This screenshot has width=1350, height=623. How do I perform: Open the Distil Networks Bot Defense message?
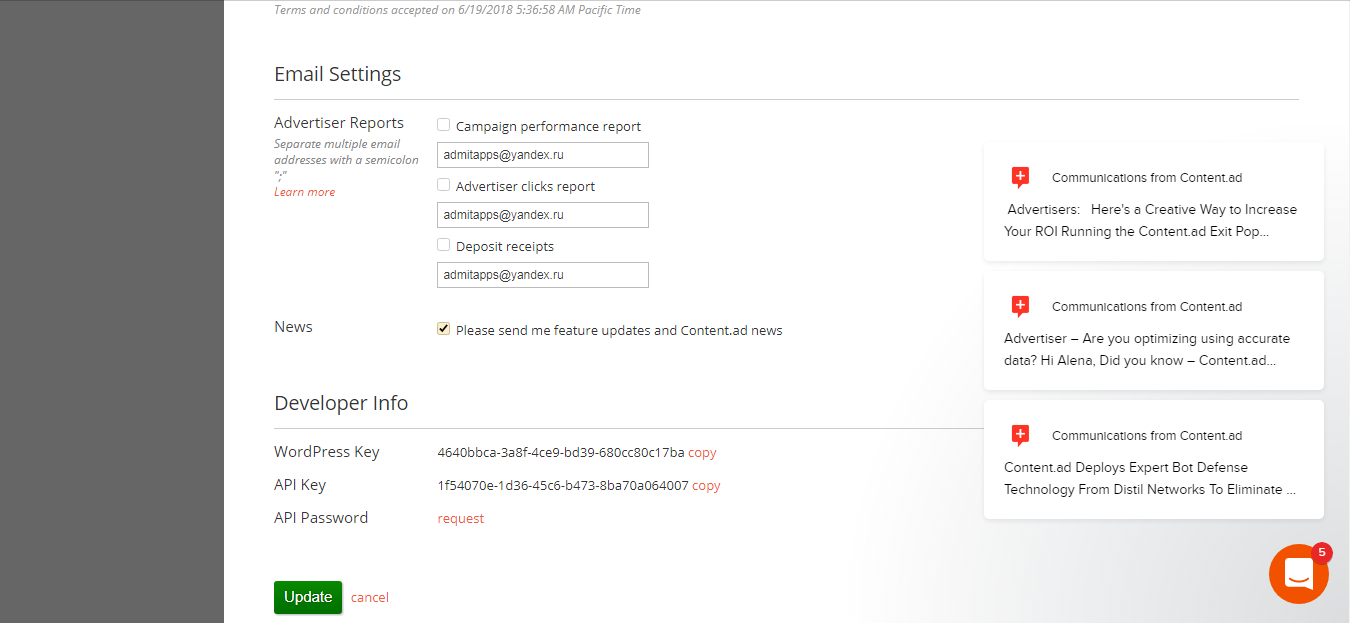point(1152,479)
